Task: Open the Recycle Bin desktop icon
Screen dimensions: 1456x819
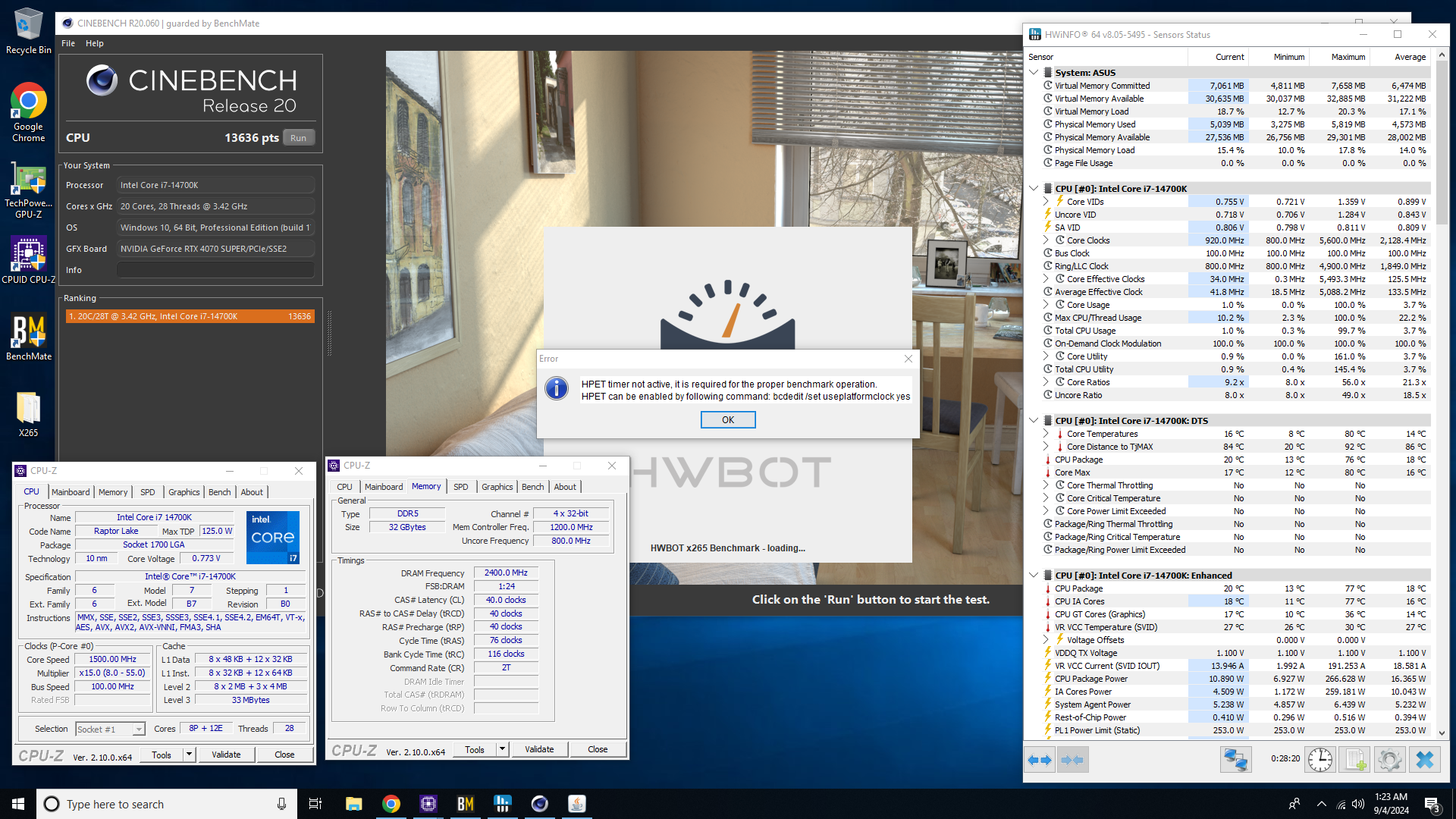Action: point(28,31)
